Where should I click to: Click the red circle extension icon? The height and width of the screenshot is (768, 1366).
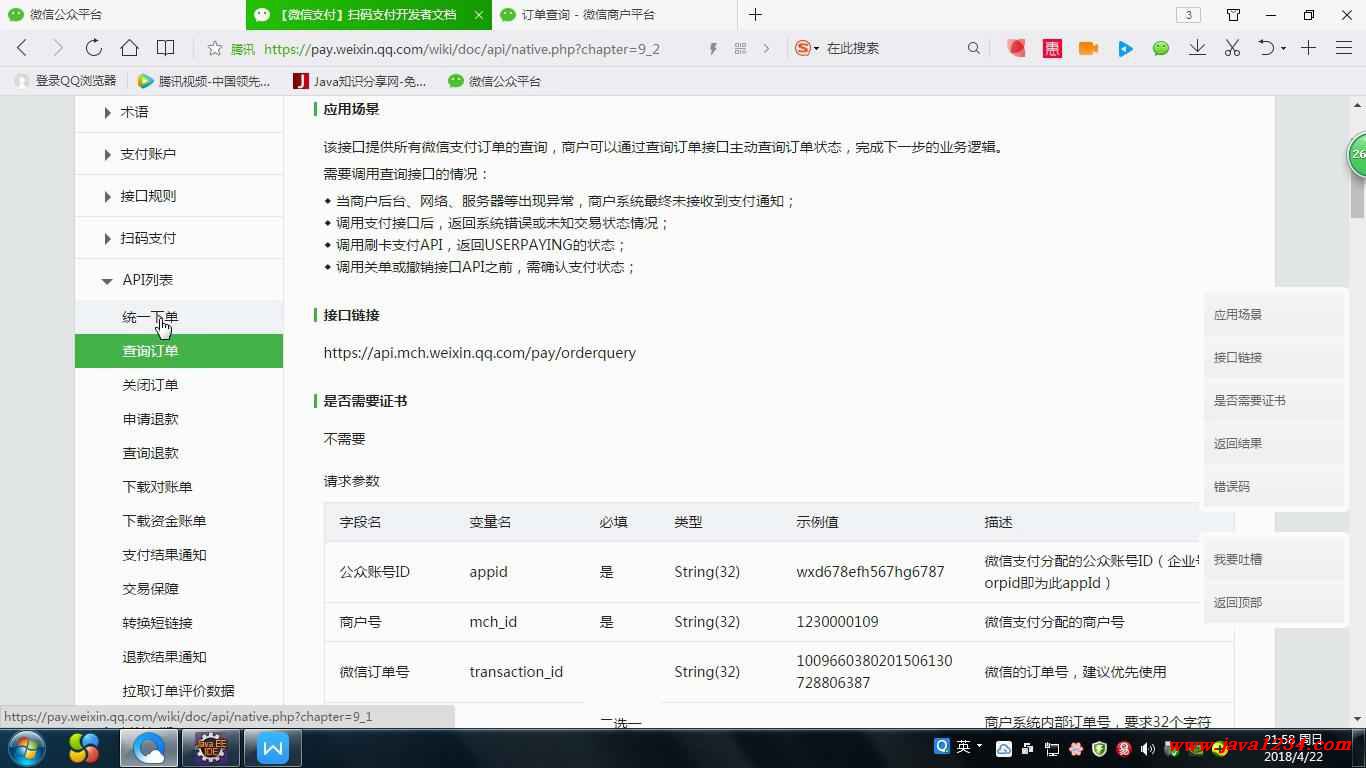pos(1016,48)
